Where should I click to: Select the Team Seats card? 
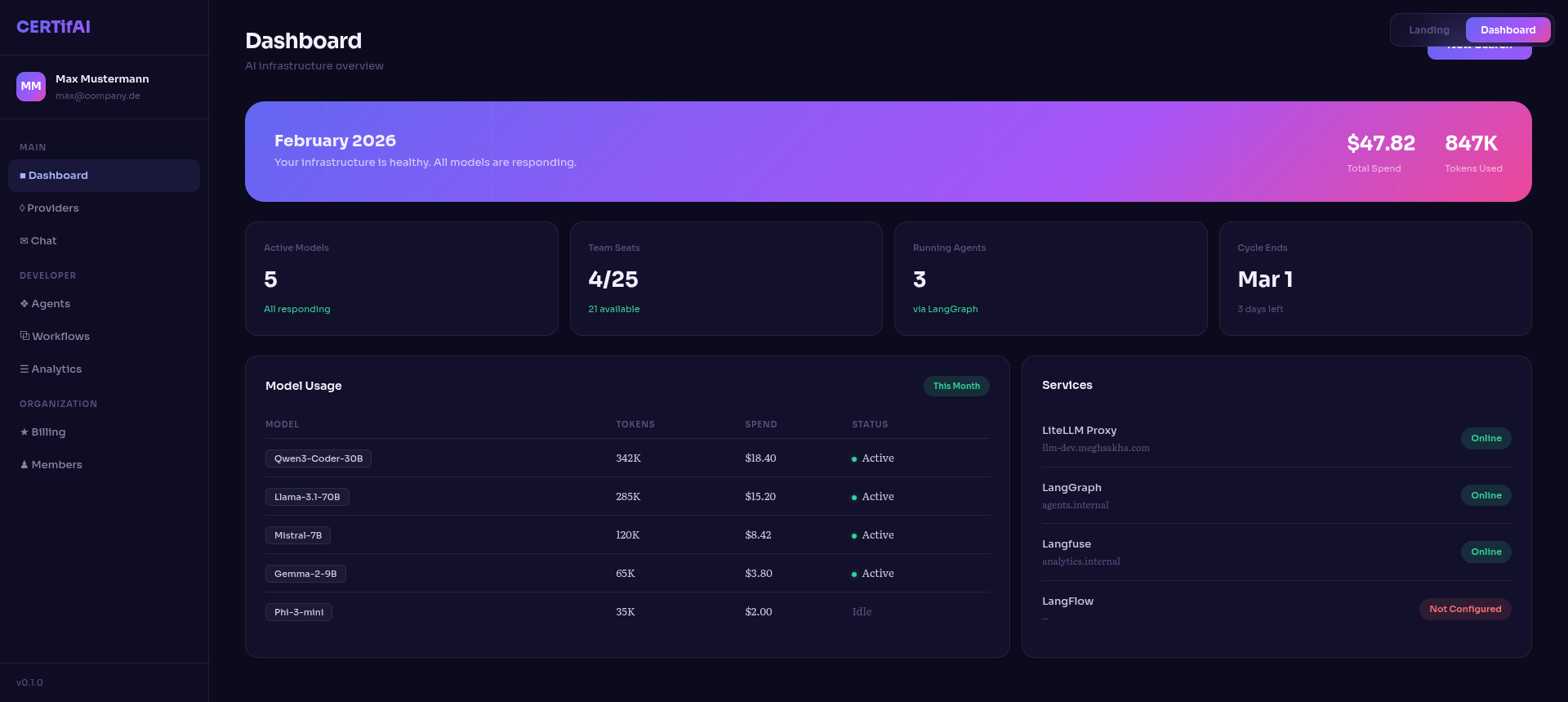(725, 279)
